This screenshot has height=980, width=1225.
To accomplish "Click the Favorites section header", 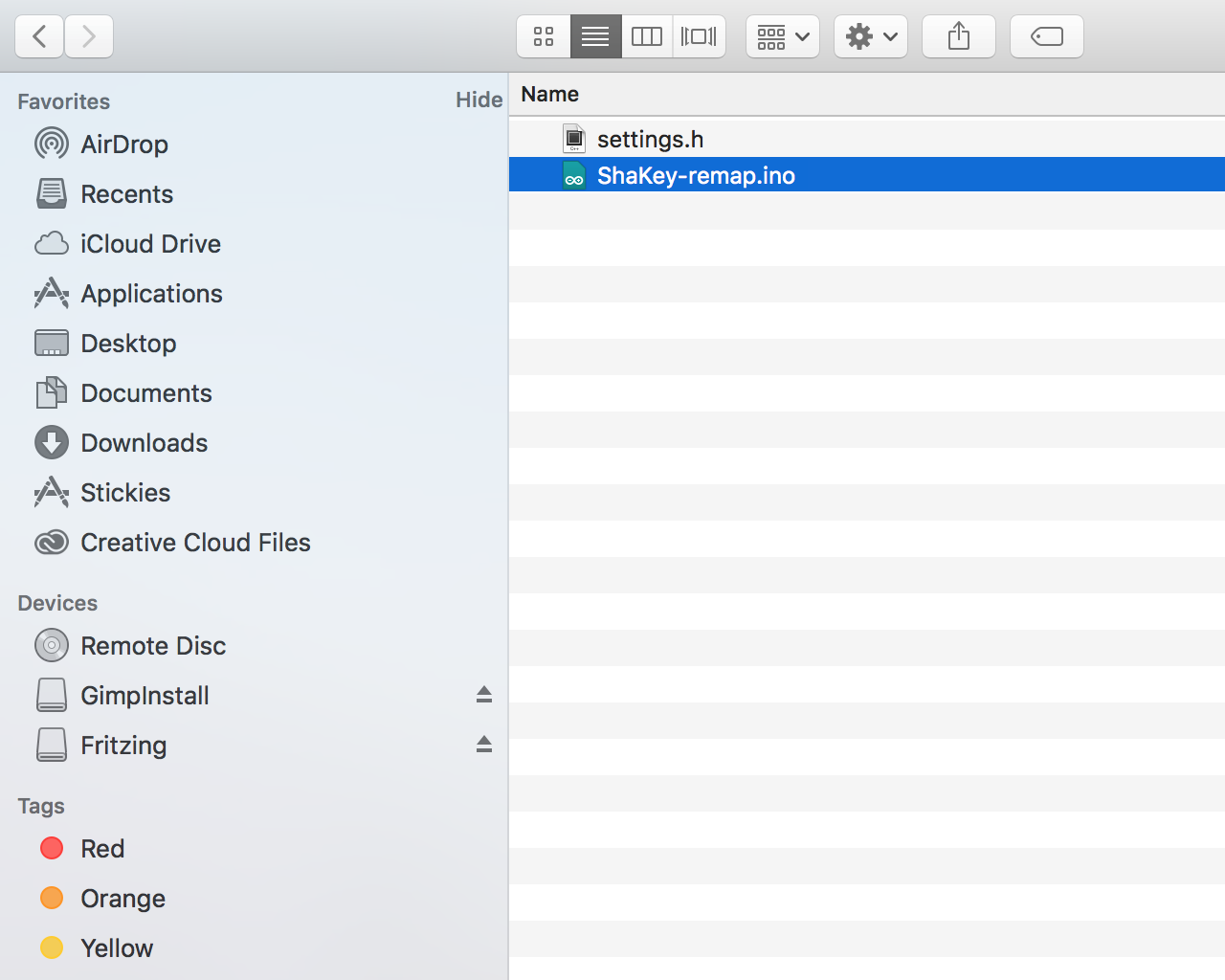I will tap(63, 101).
